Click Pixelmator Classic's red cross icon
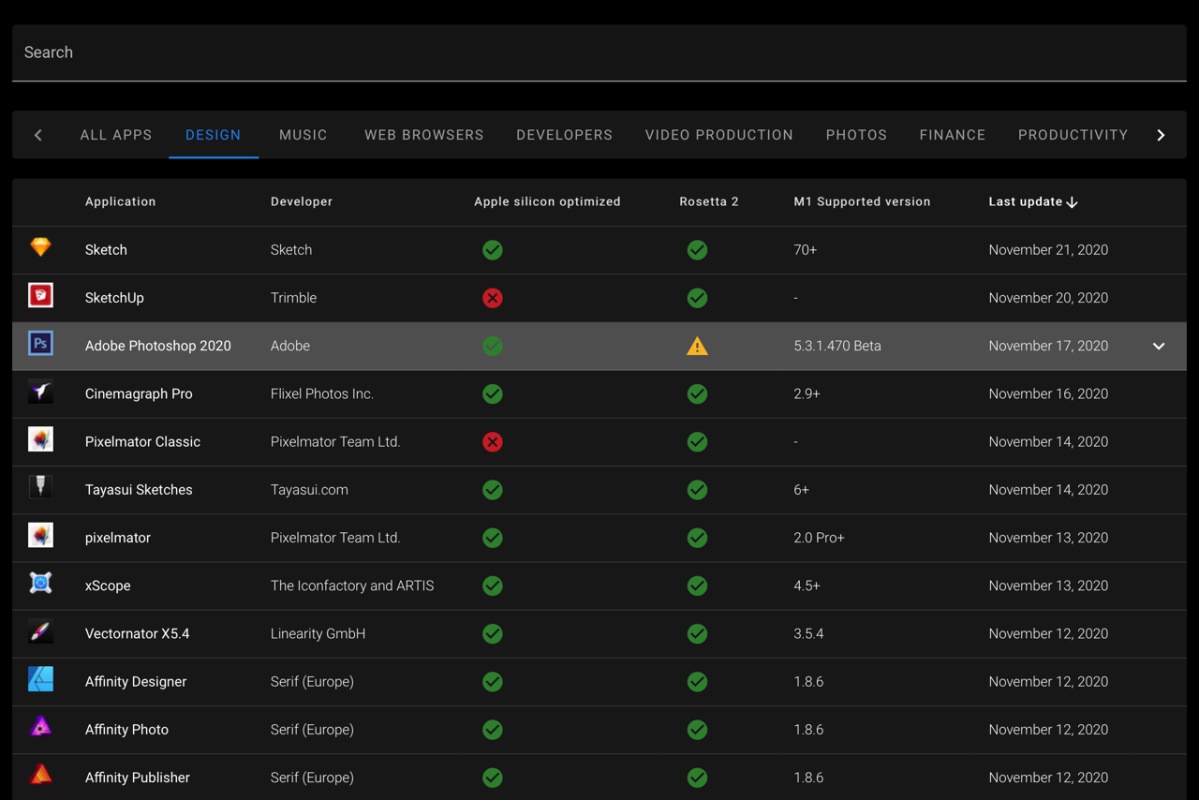The image size is (1199, 800). [x=492, y=442]
